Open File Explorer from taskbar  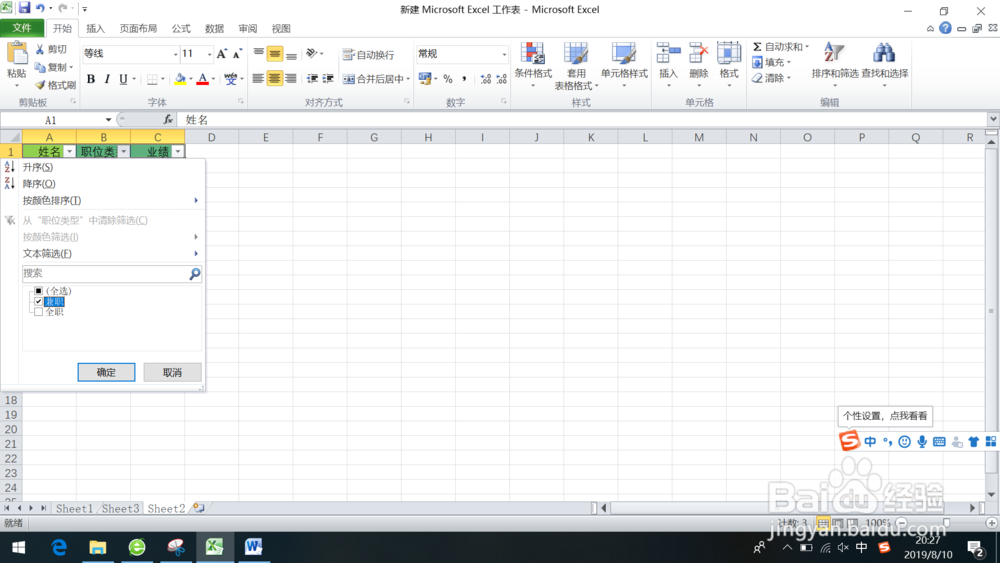(x=98, y=547)
